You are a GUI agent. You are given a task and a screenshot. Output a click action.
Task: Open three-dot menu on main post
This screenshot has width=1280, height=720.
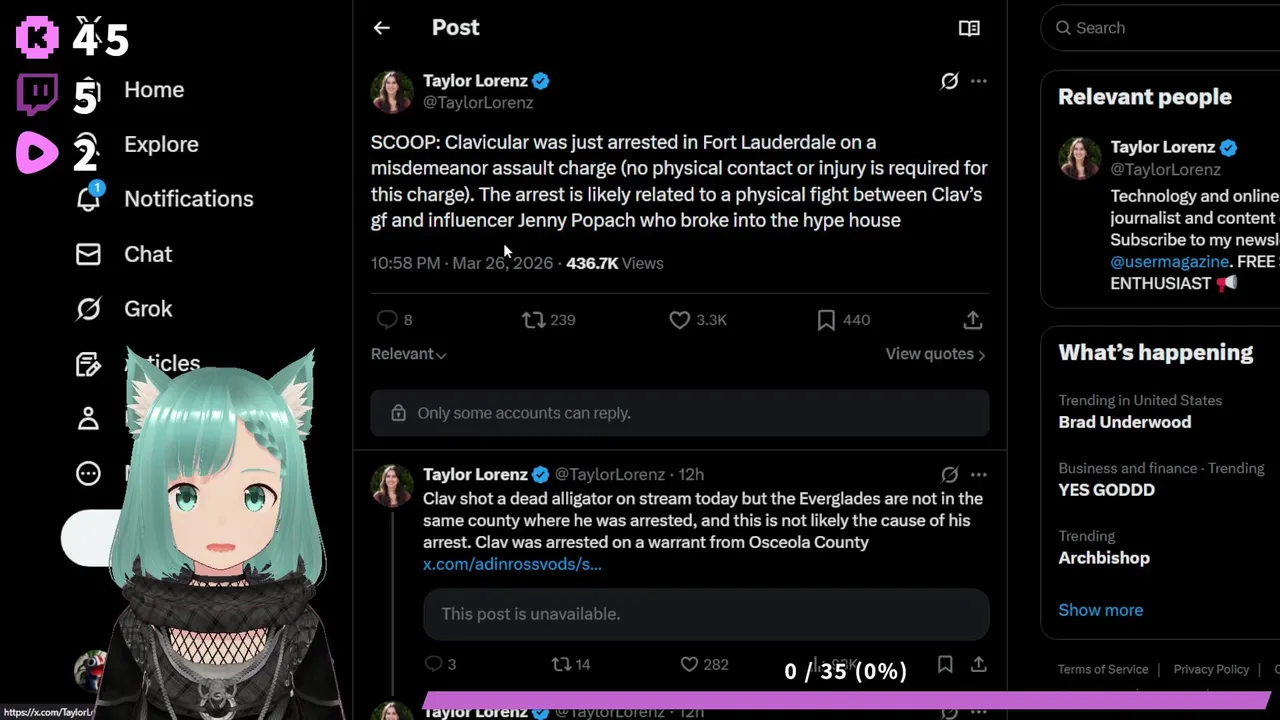click(x=978, y=81)
